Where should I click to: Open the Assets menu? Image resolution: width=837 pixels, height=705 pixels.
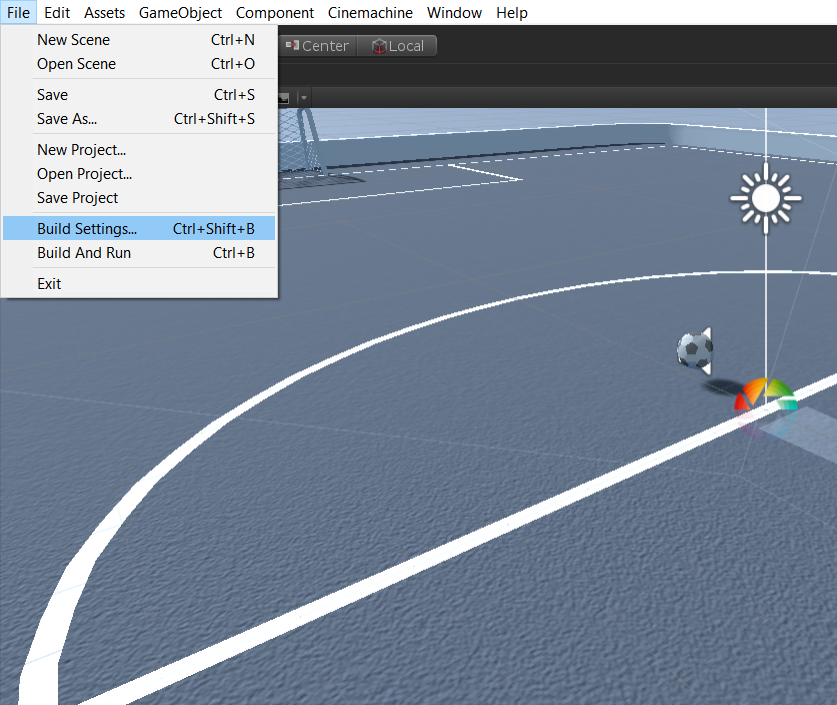(x=104, y=13)
